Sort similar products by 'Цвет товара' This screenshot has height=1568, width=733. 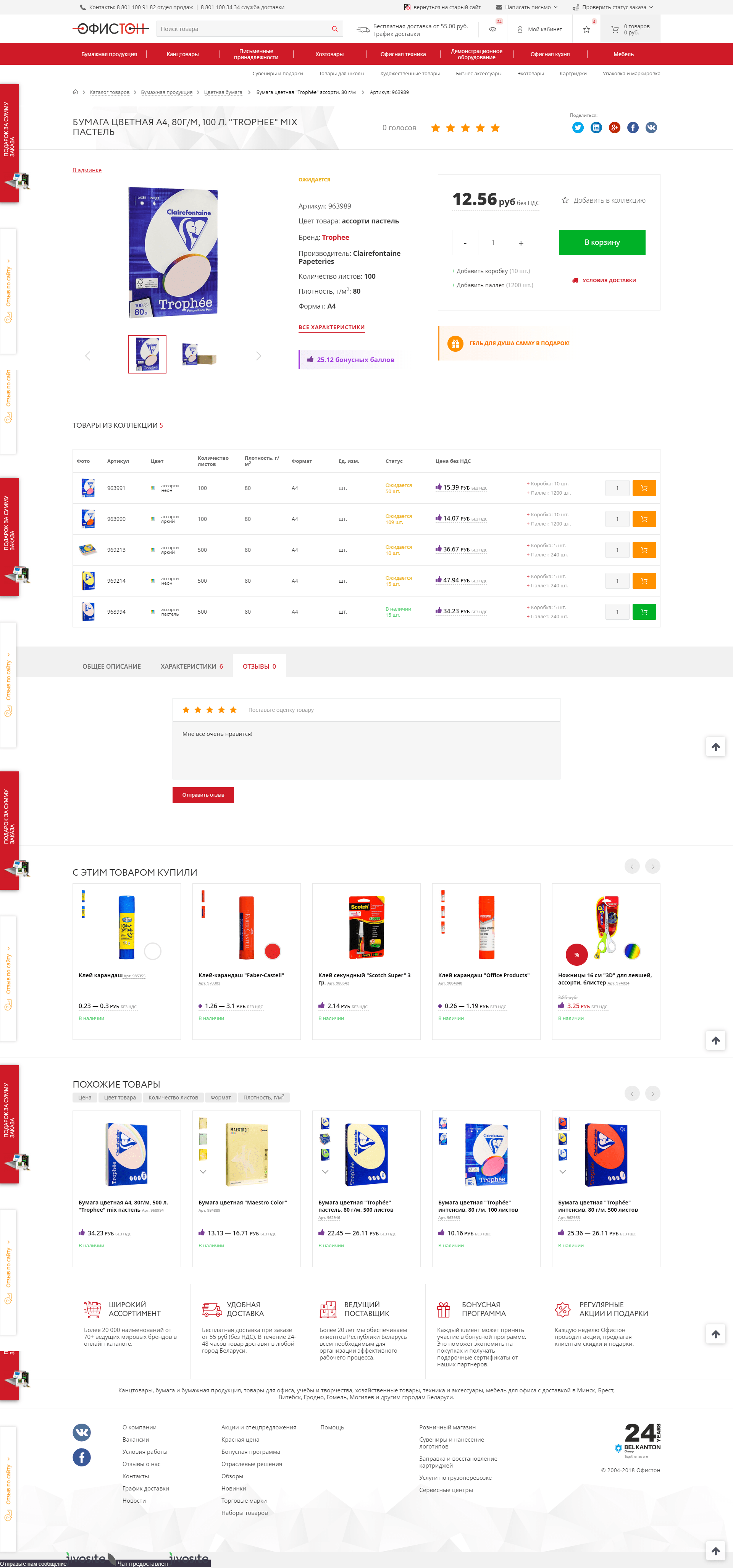[x=120, y=1098]
